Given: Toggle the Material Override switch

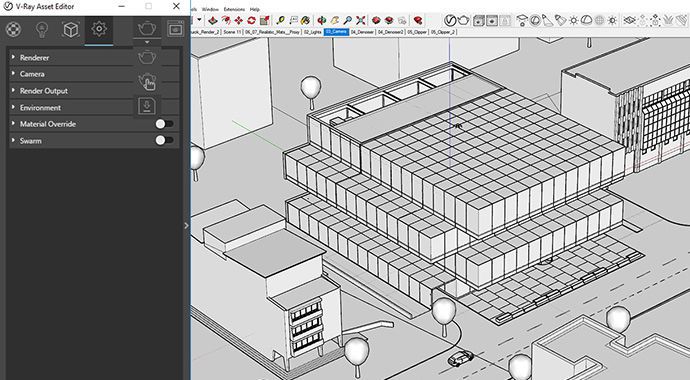Looking at the screenshot, I should tap(165, 124).
